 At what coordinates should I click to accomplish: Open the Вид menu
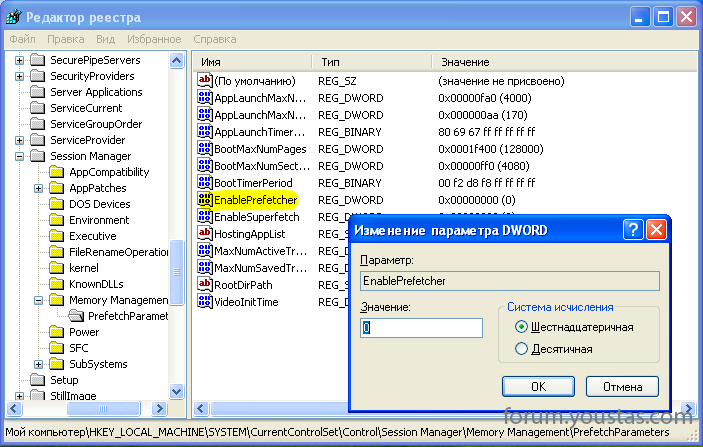click(x=105, y=39)
